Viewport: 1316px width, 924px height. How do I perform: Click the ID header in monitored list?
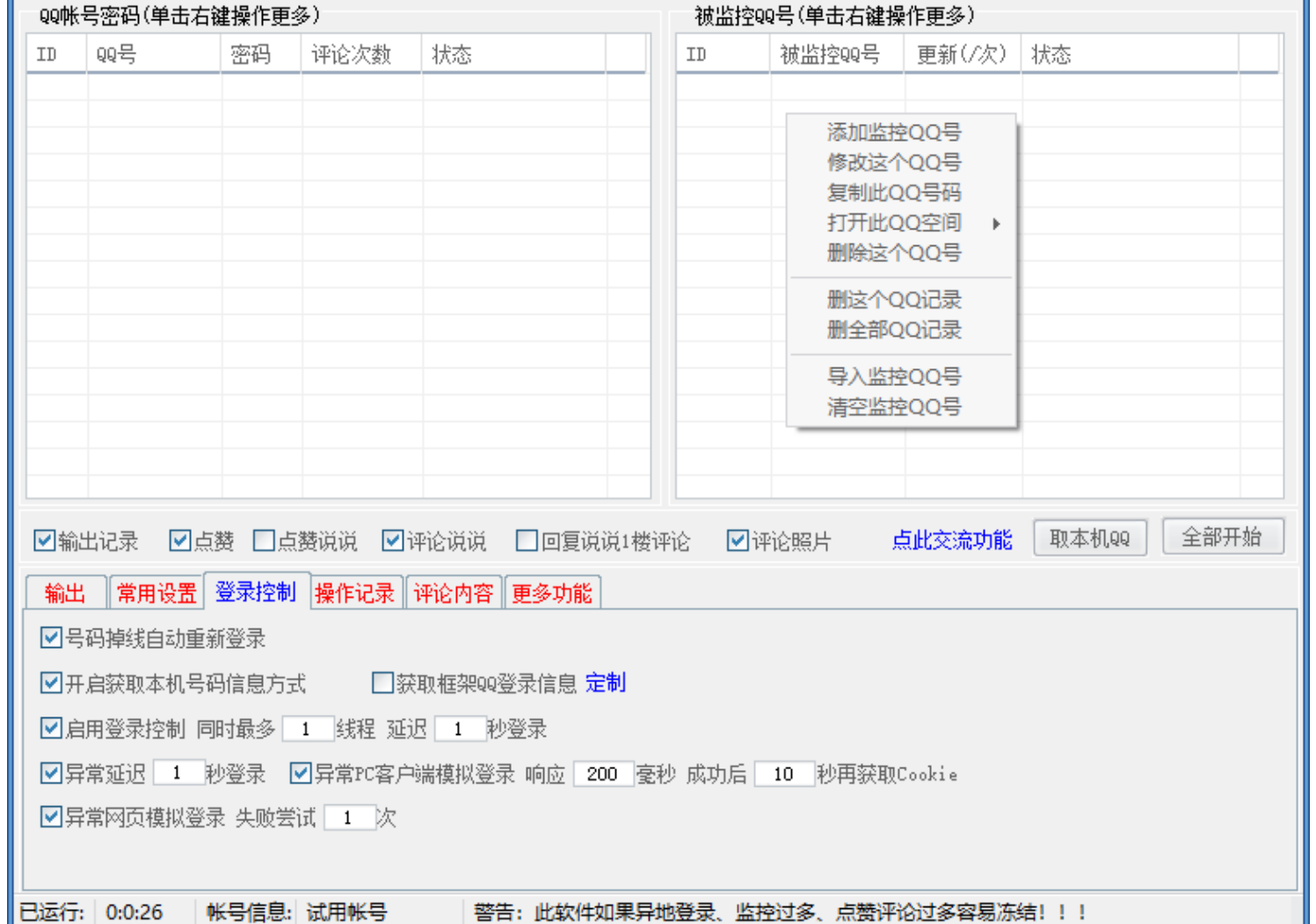click(723, 55)
